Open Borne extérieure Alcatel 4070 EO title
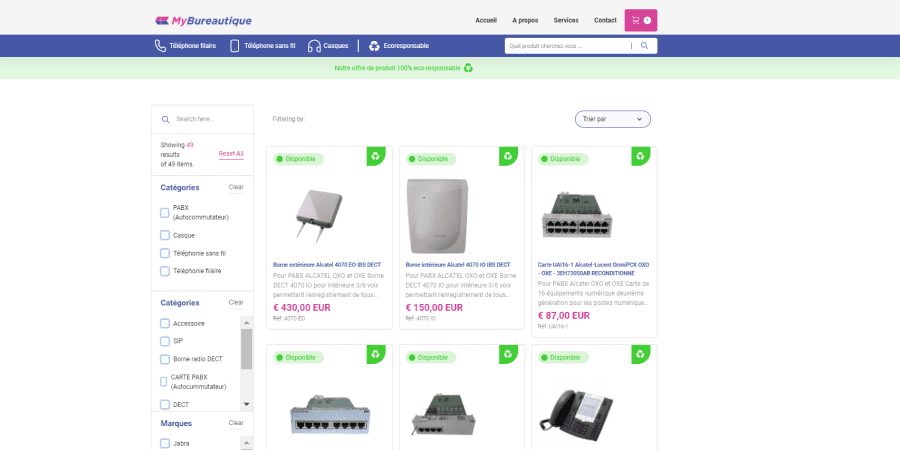Screen dimensions: 900x450 point(327,265)
